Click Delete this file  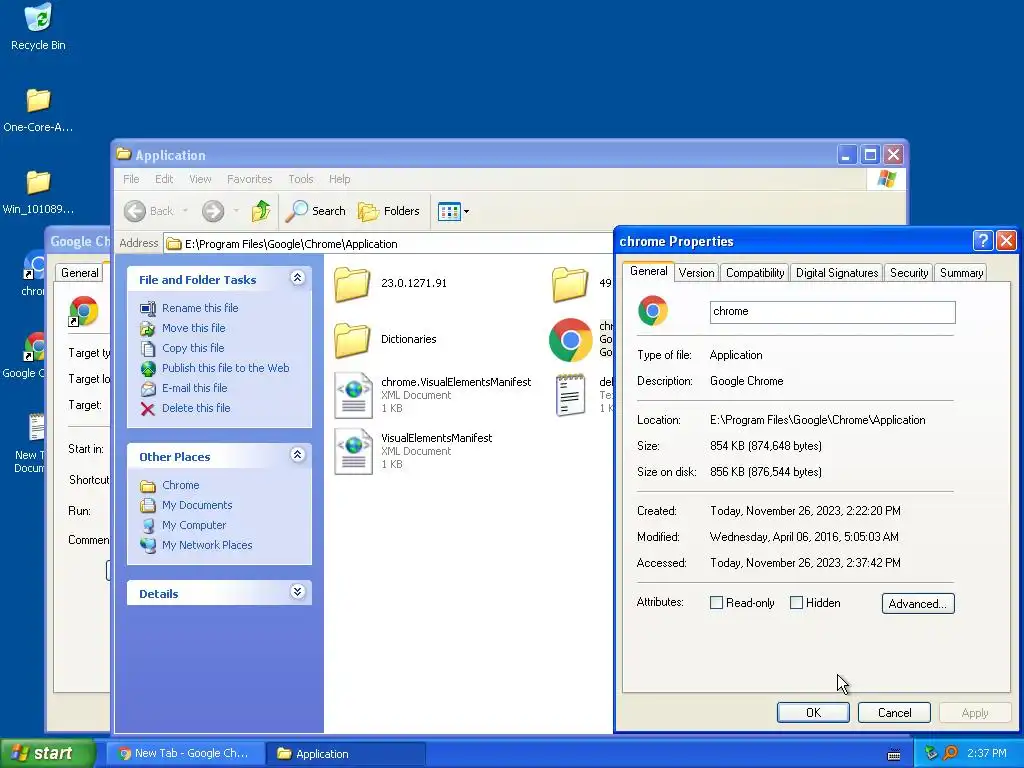coord(196,408)
